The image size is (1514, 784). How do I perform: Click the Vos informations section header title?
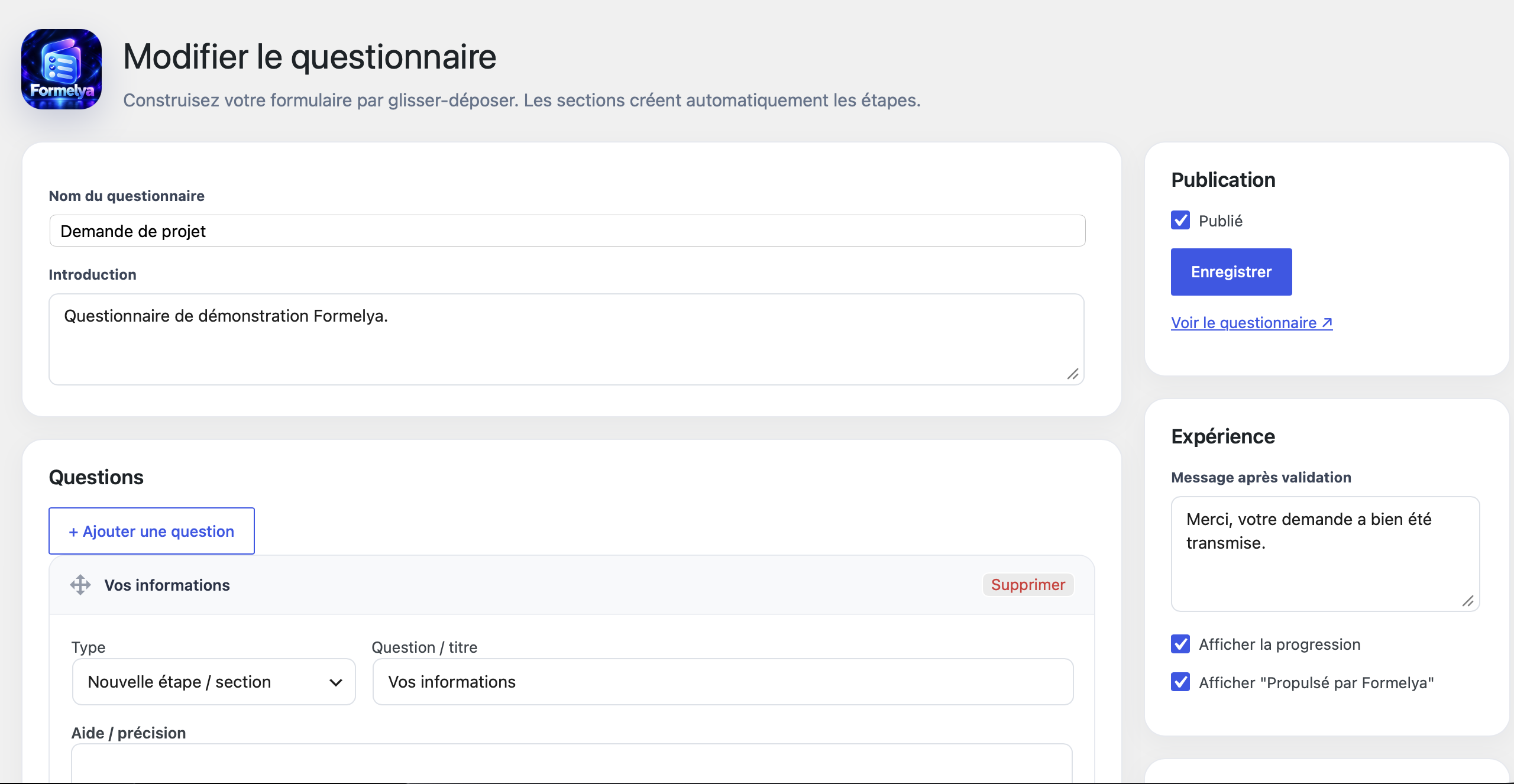[x=167, y=585]
